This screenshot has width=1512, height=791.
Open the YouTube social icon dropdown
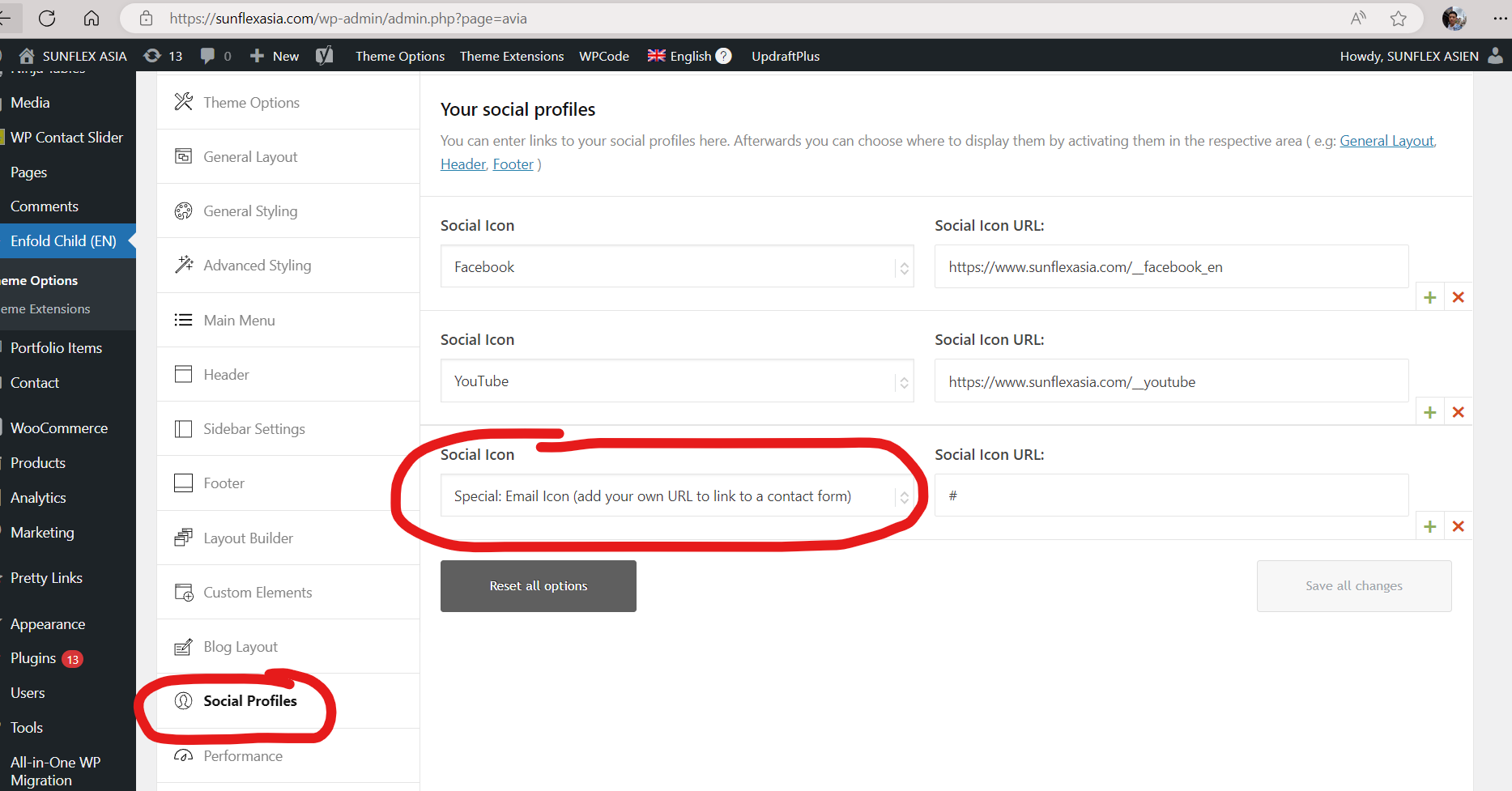677,381
